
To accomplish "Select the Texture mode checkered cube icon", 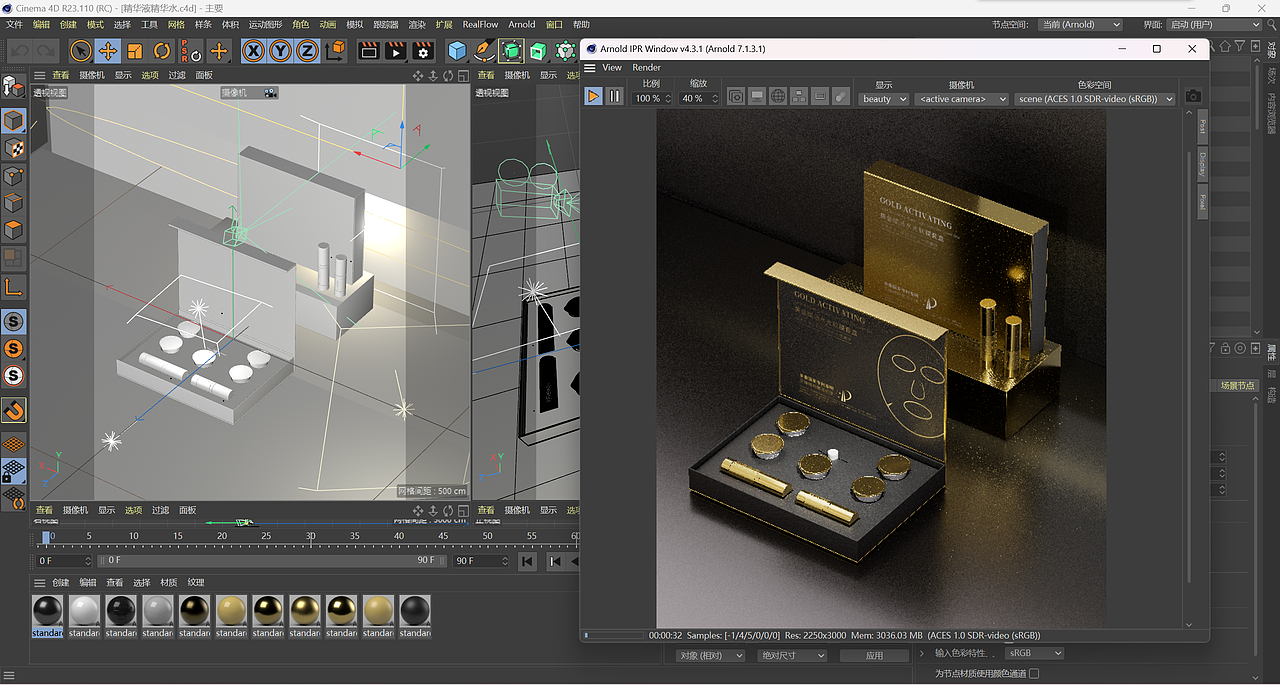I will coord(14,149).
